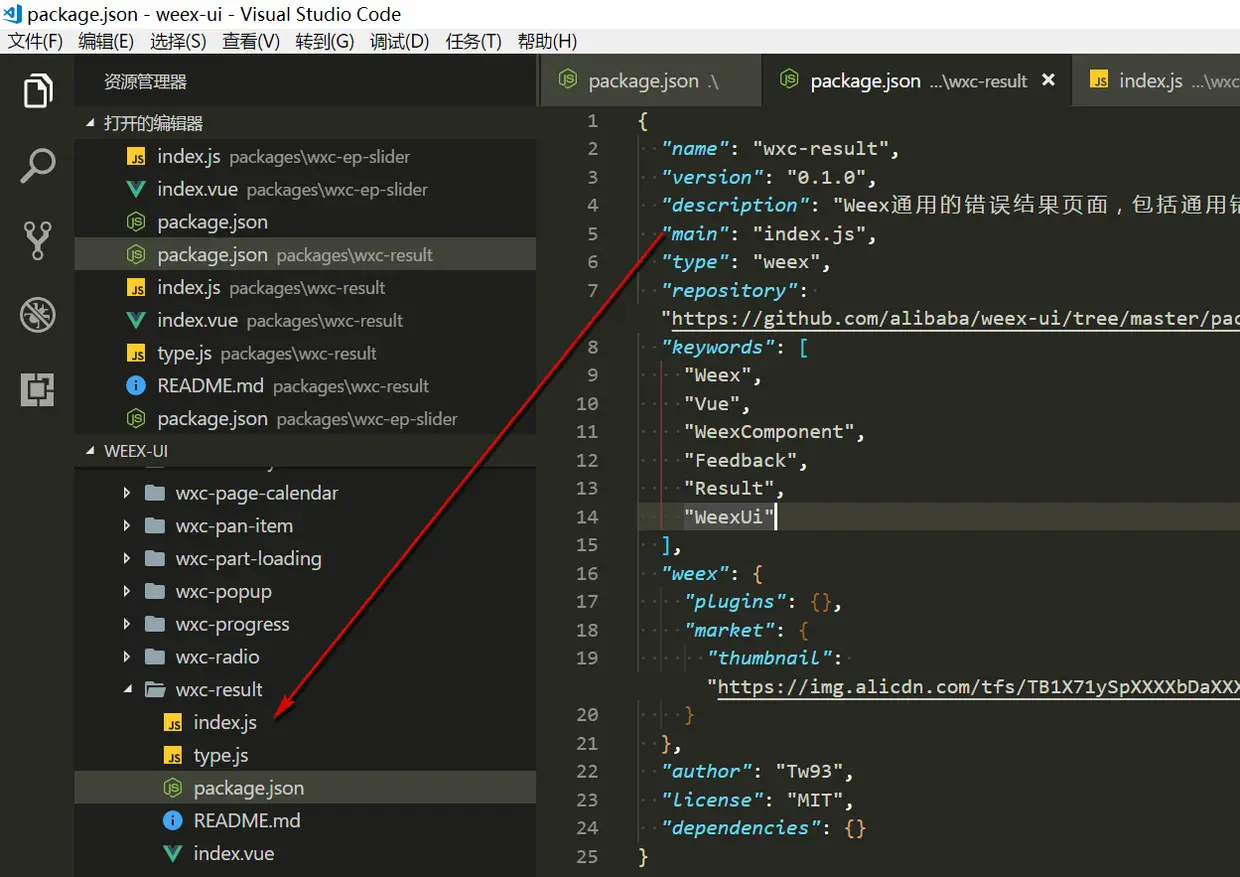Open 任务(T) menu
1240x877 pixels.
(473, 41)
